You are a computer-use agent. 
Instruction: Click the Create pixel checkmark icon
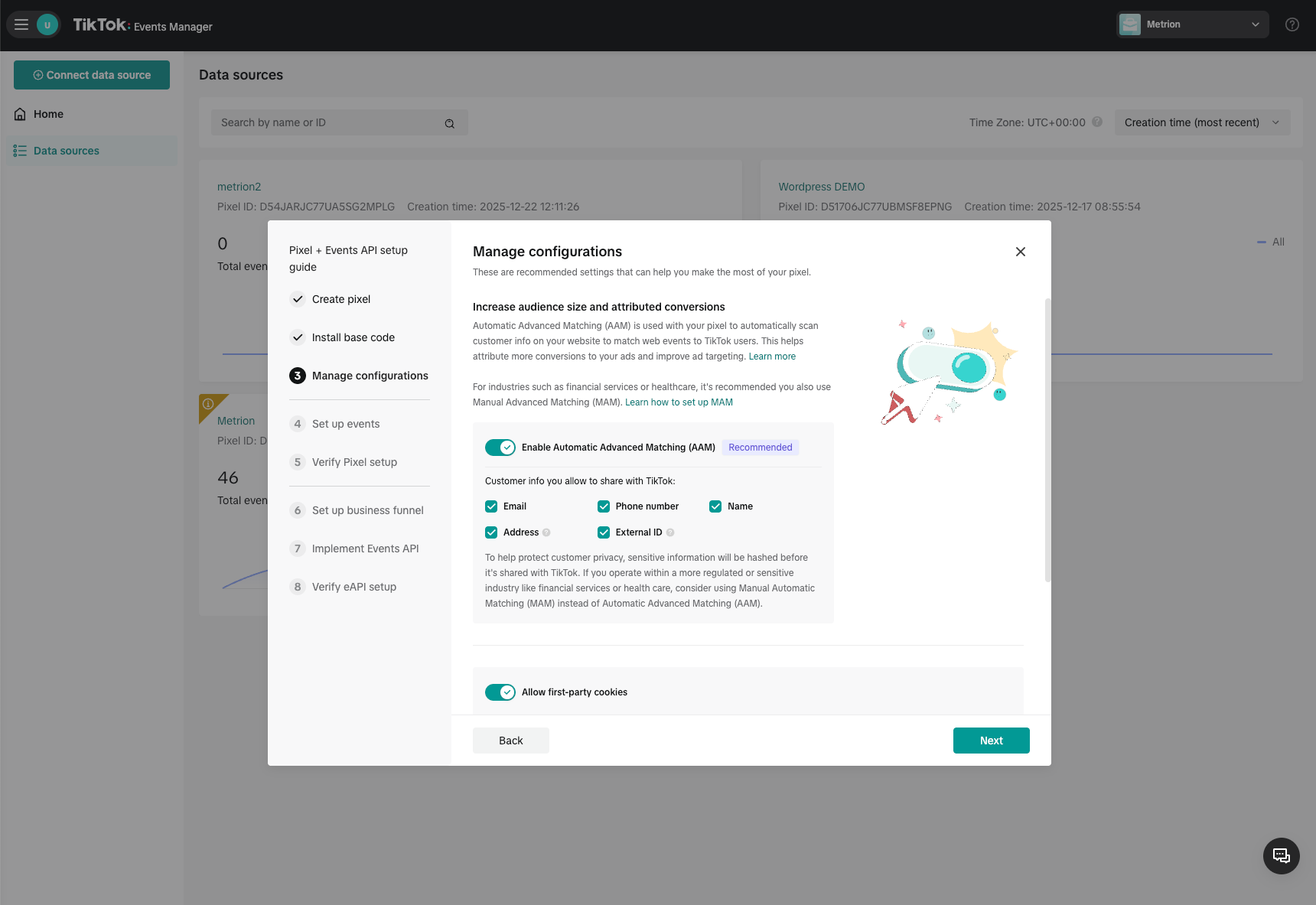pyautogui.click(x=298, y=299)
